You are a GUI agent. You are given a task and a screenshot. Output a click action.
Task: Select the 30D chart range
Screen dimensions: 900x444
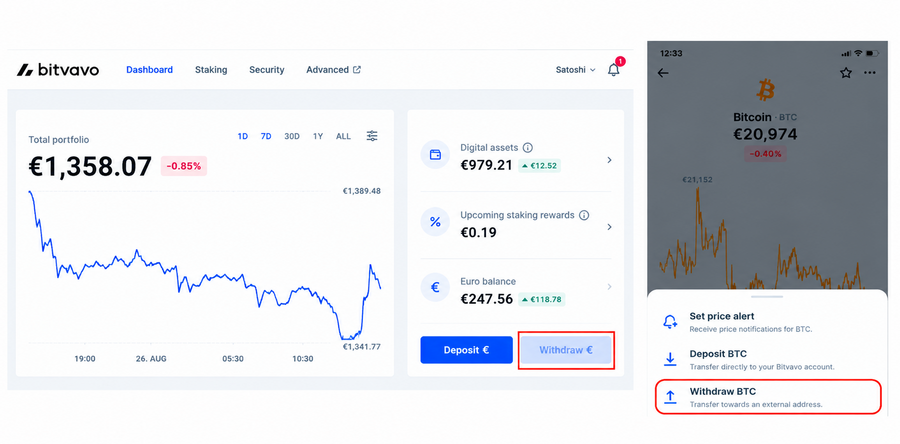tap(292, 136)
